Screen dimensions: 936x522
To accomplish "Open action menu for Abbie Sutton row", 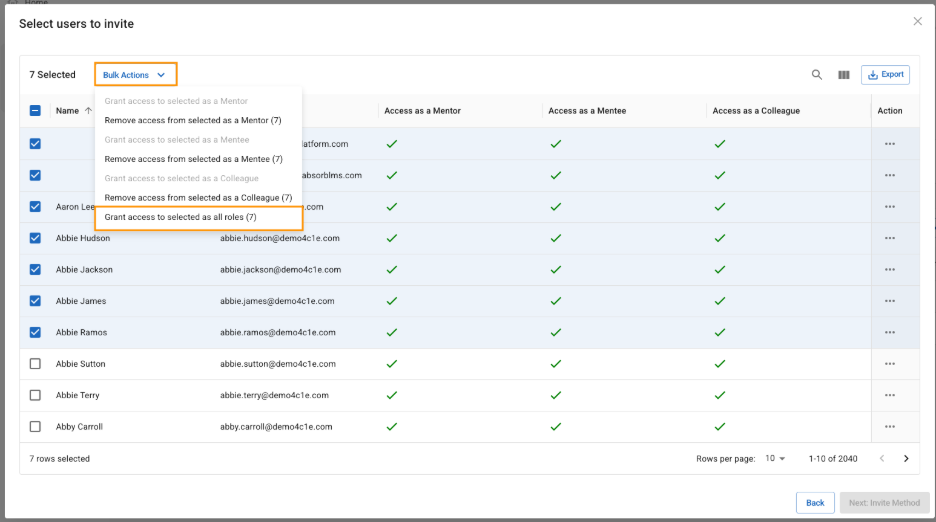I will click(x=889, y=364).
